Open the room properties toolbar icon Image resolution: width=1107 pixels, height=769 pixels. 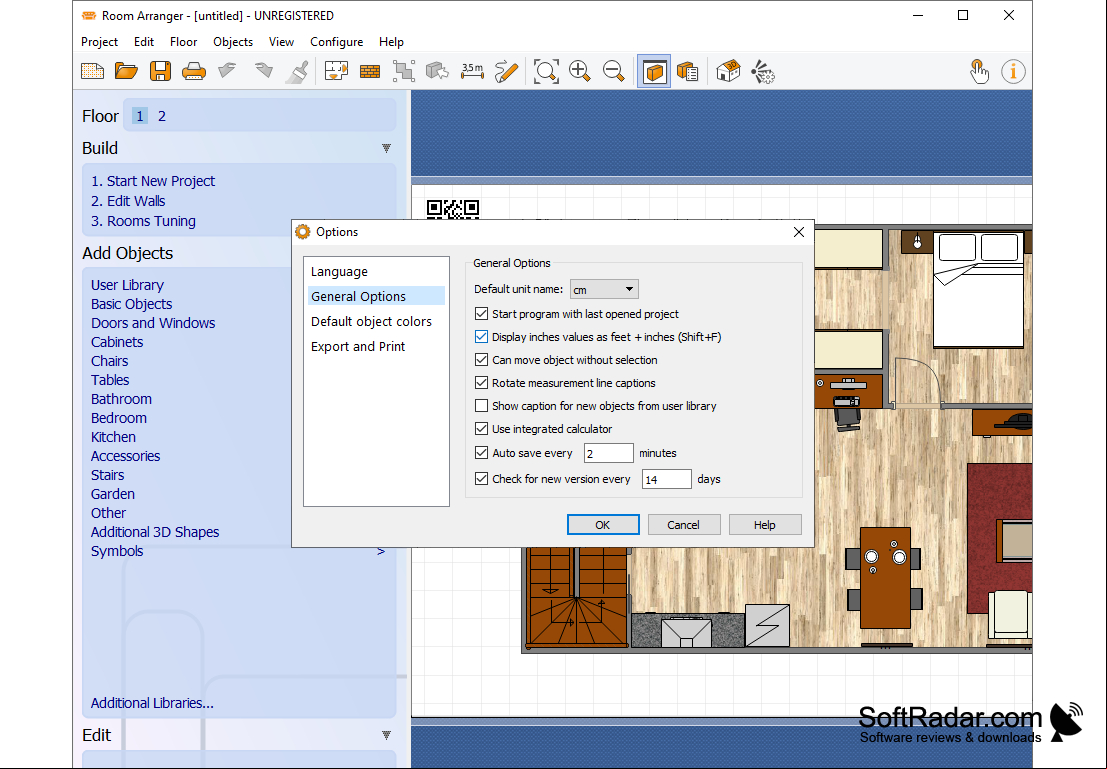(x=336, y=71)
